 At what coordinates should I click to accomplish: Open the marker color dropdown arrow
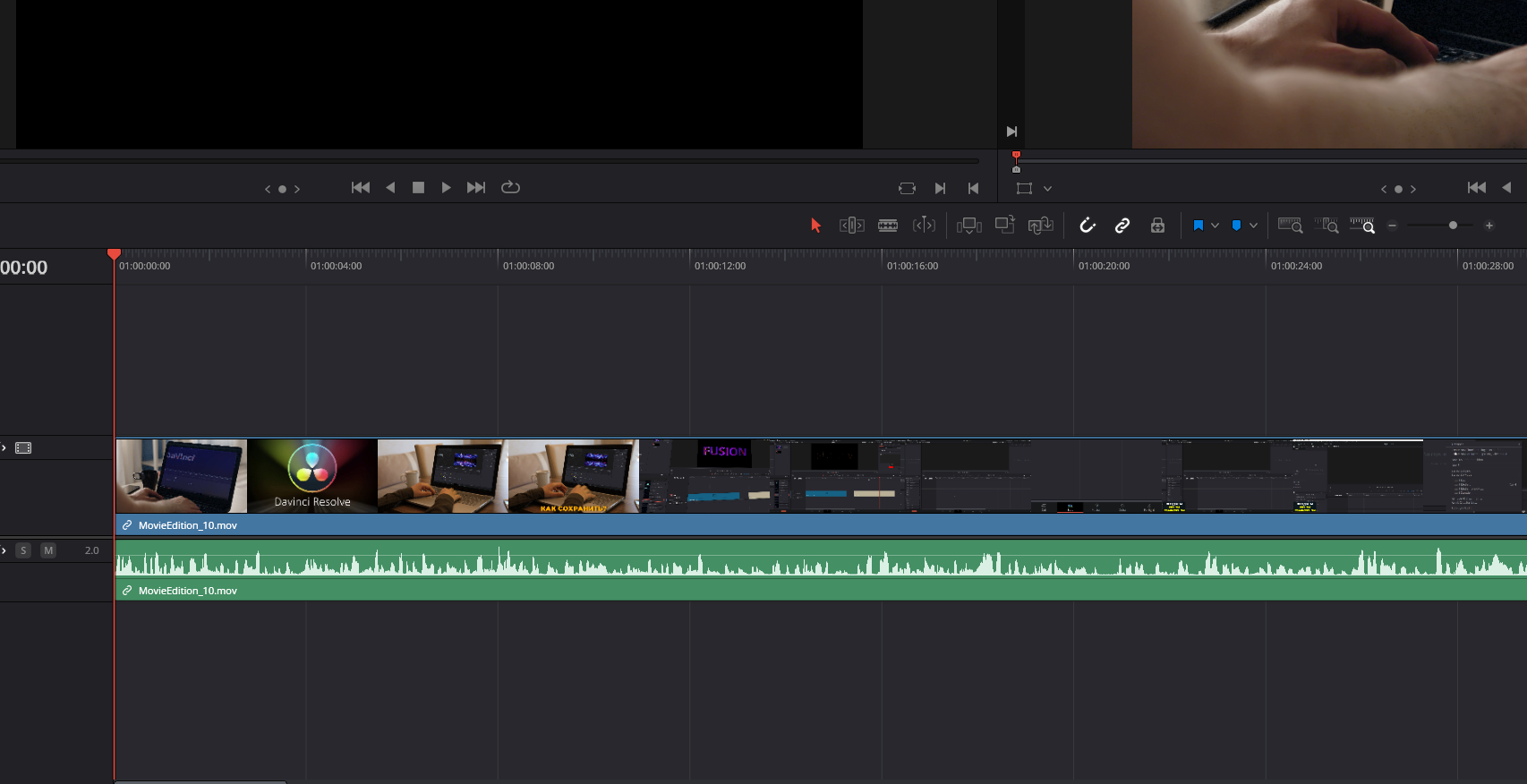[x=1253, y=226]
